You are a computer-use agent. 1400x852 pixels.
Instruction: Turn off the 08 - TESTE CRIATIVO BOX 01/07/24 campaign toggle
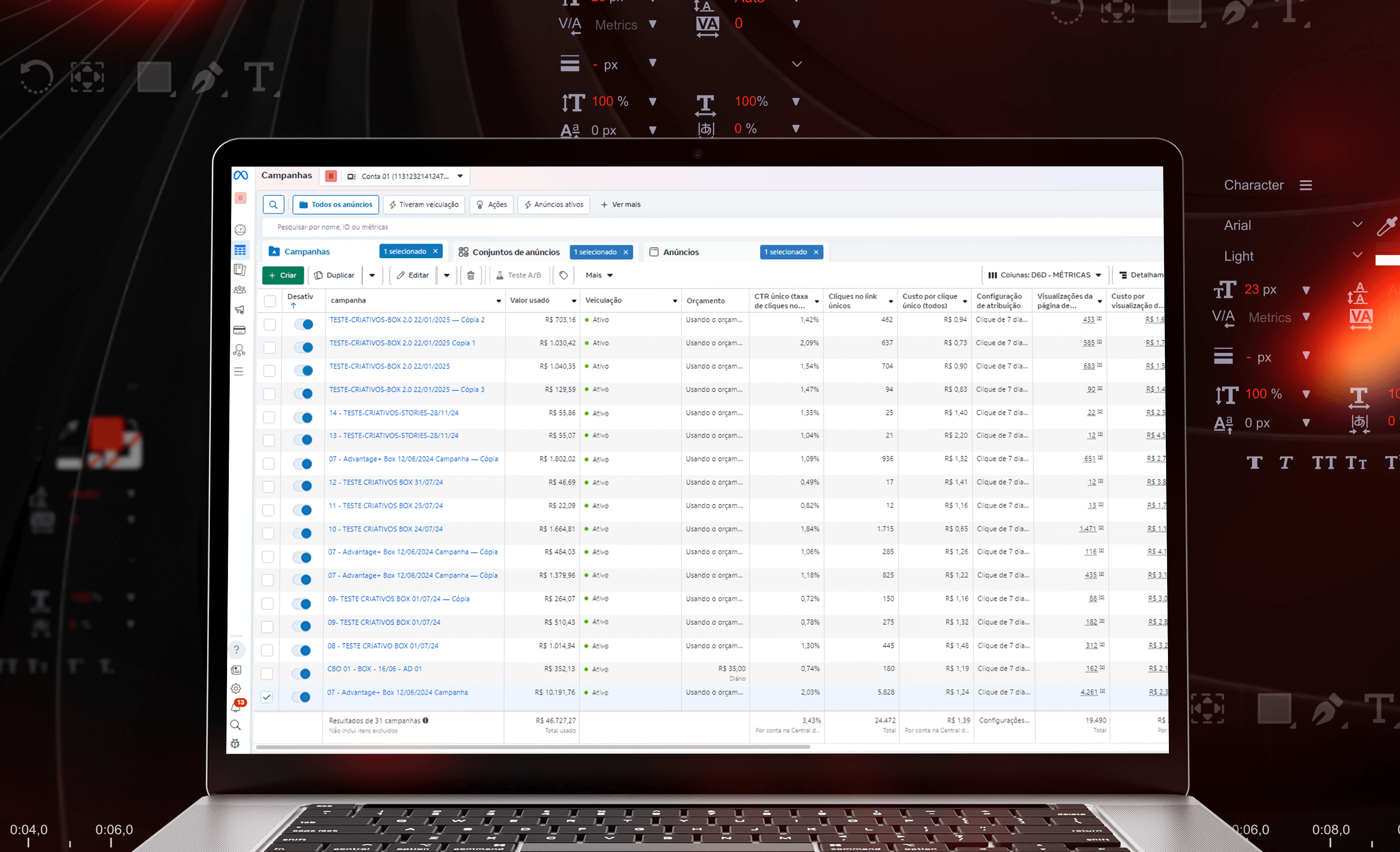pos(302,650)
